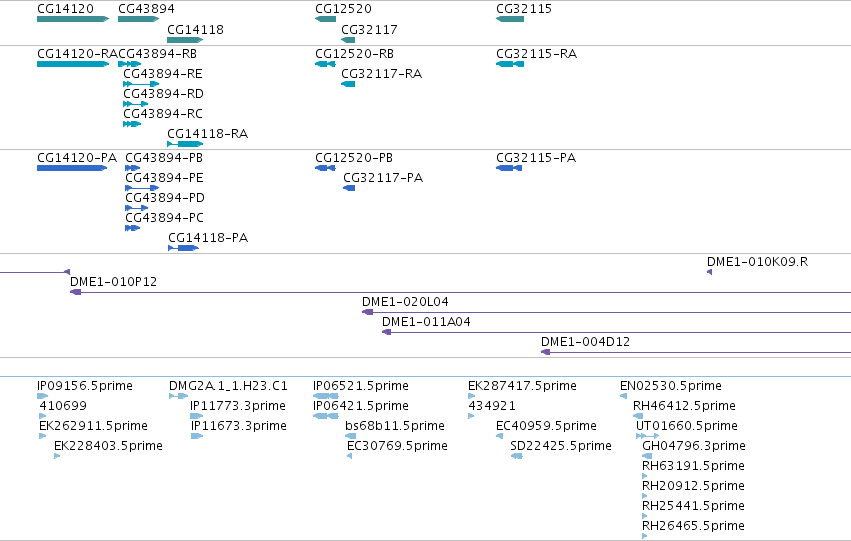Select the DME1-004D12 clone

(x=696, y=353)
